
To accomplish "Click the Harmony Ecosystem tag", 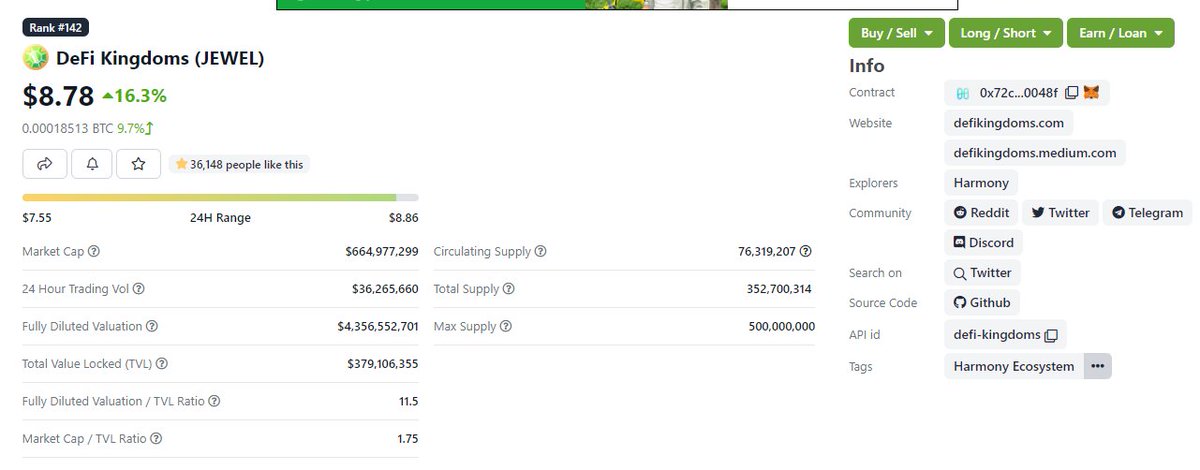I will [x=1014, y=366].
